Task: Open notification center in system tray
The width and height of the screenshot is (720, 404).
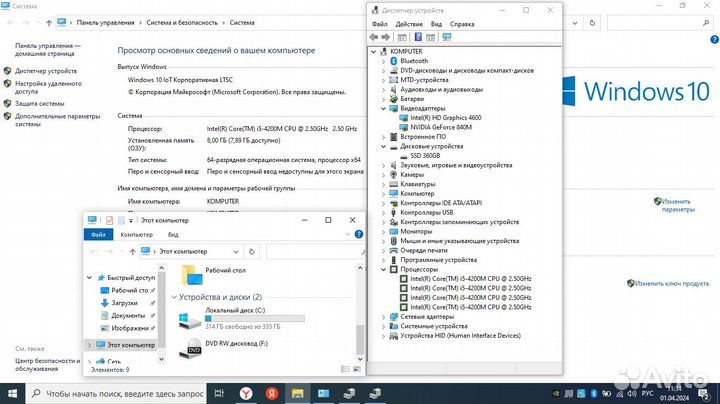Action: (x=704, y=393)
